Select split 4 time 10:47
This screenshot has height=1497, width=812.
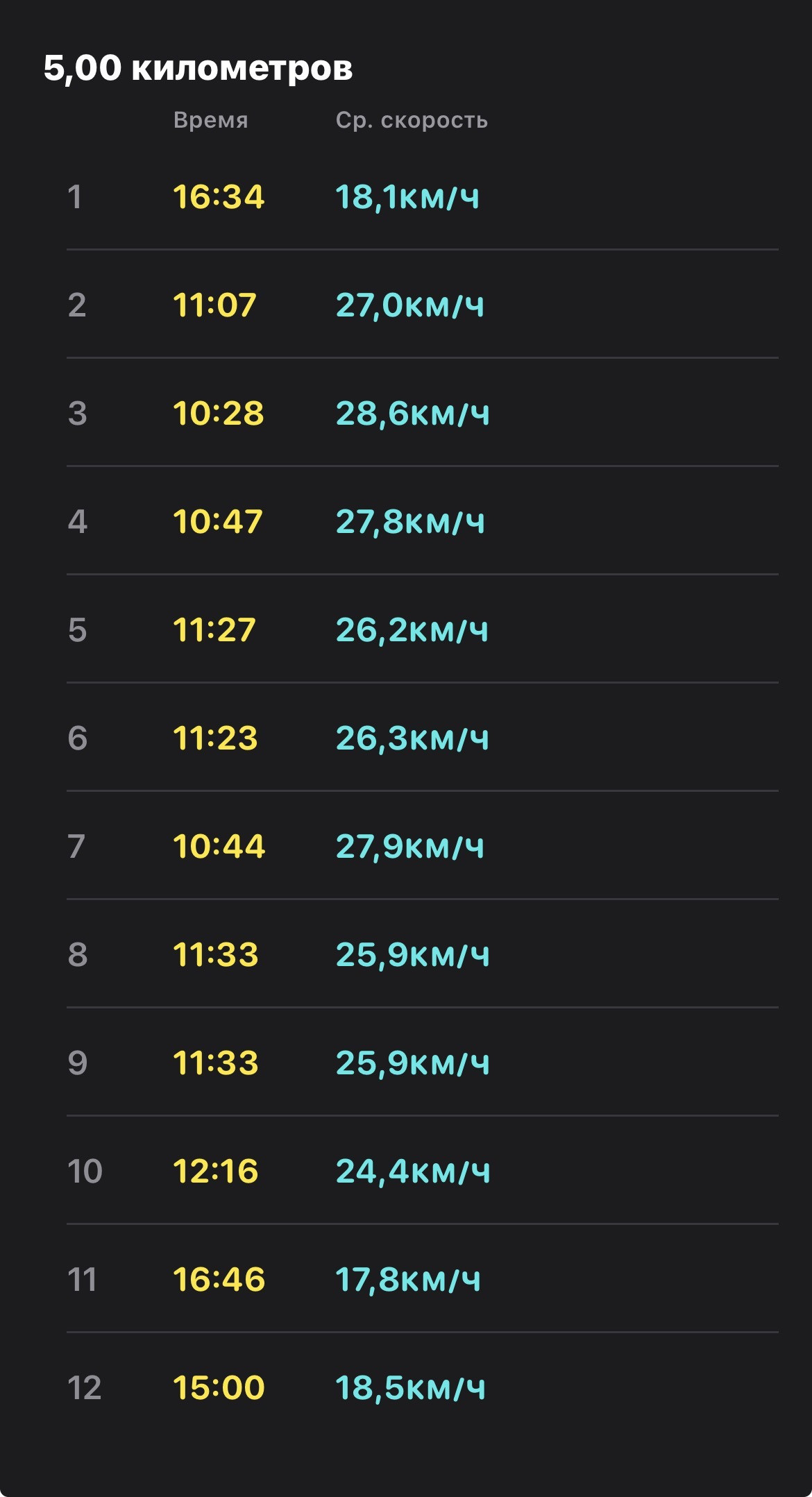(x=218, y=521)
